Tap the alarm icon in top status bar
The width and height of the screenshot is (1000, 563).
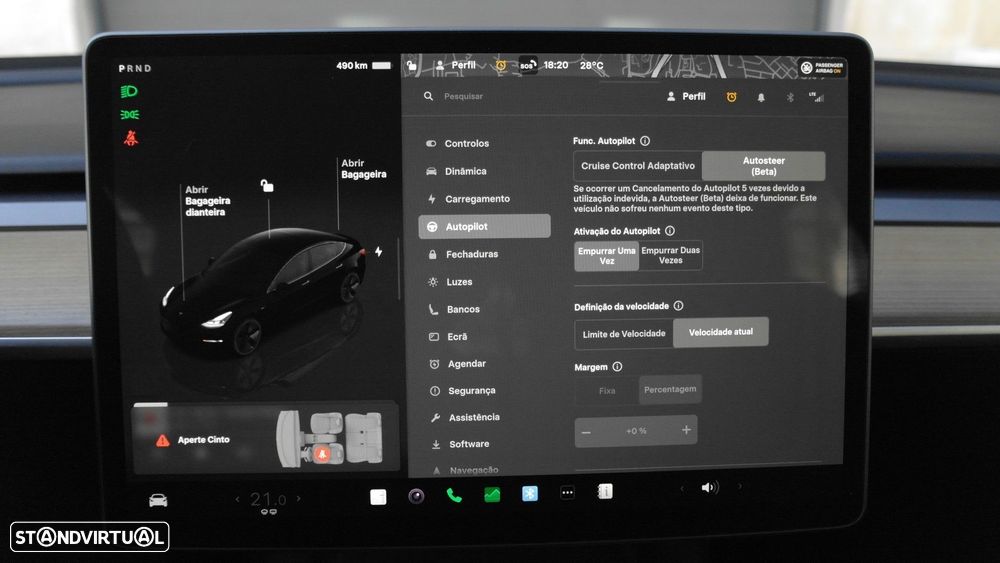tap(501, 65)
